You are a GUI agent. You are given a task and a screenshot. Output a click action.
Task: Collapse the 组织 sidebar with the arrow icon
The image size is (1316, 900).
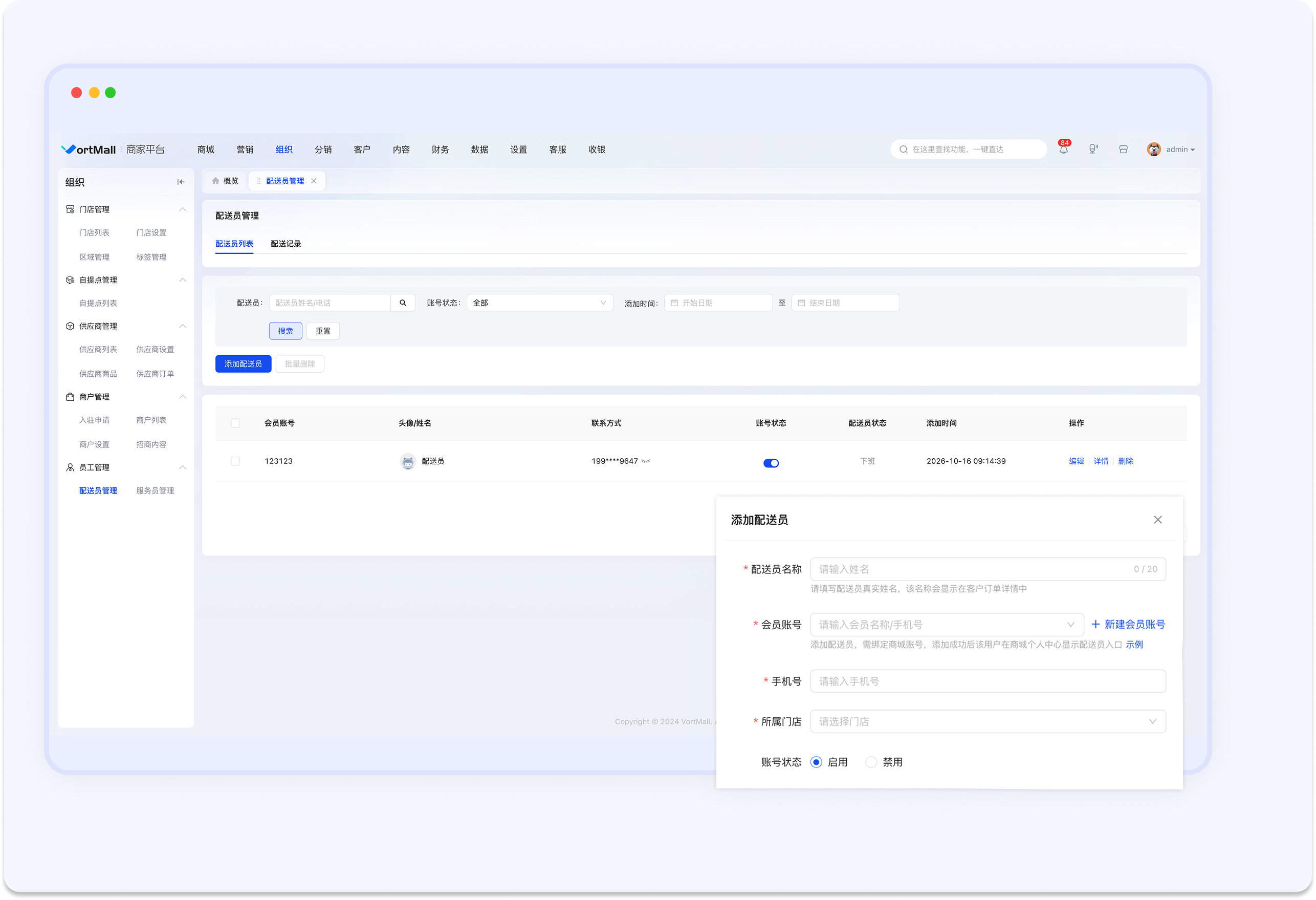(181, 182)
